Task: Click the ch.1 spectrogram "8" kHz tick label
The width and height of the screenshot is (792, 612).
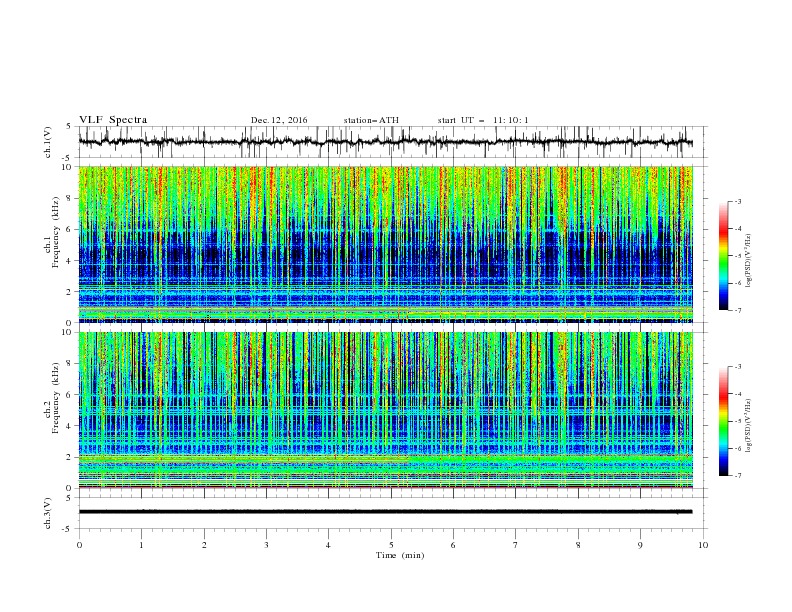Action: (x=71, y=198)
